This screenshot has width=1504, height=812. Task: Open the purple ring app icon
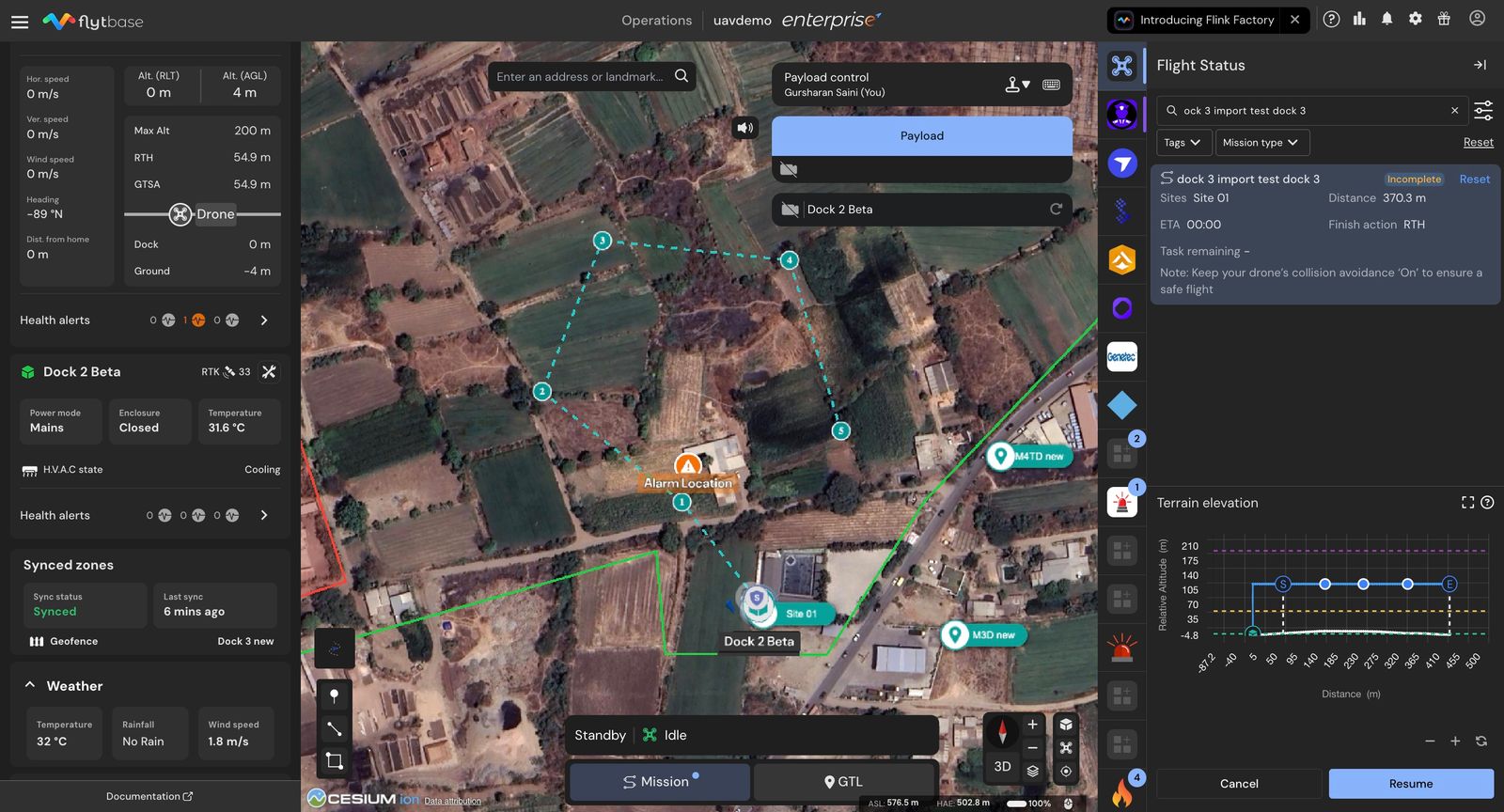tap(1122, 308)
